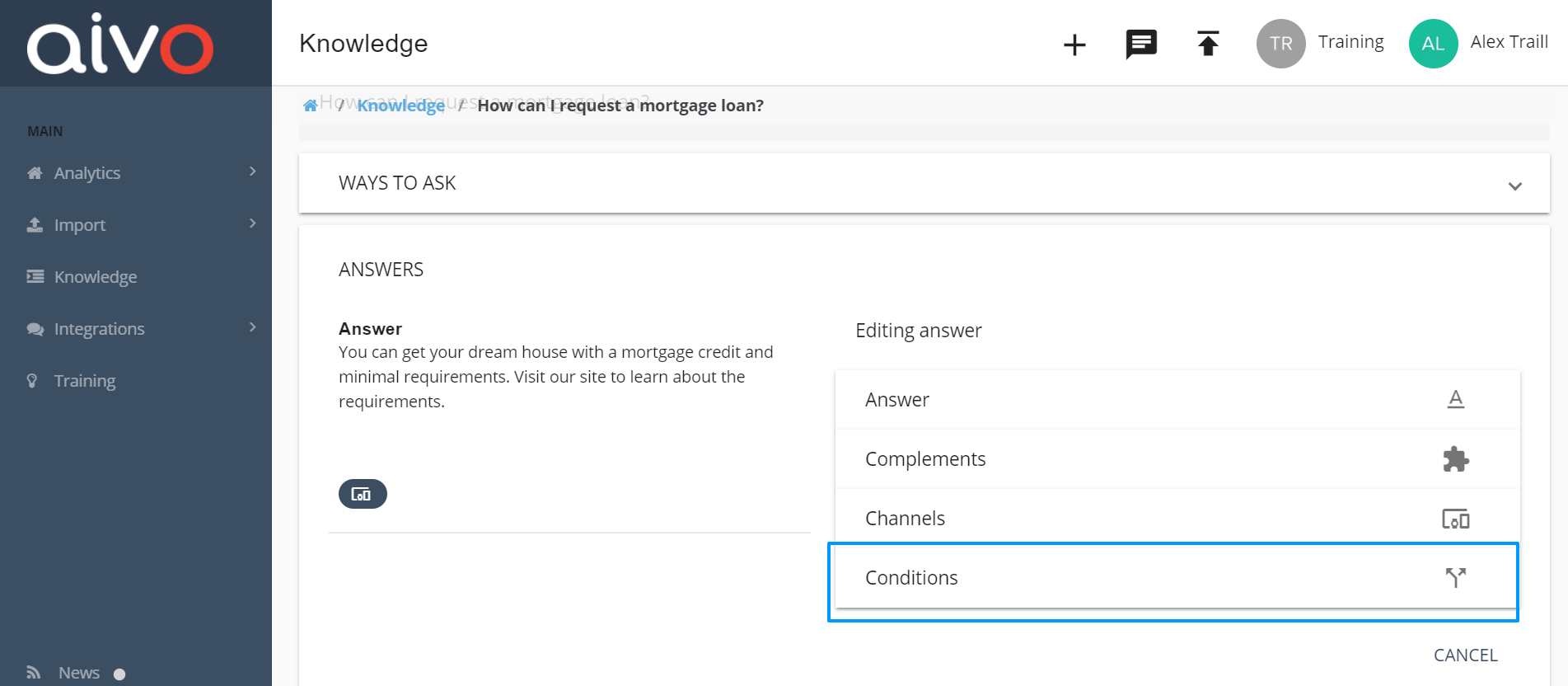1568x686 pixels.
Task: Expand the WAYS TO ASK section chevron
Action: coord(1514,186)
